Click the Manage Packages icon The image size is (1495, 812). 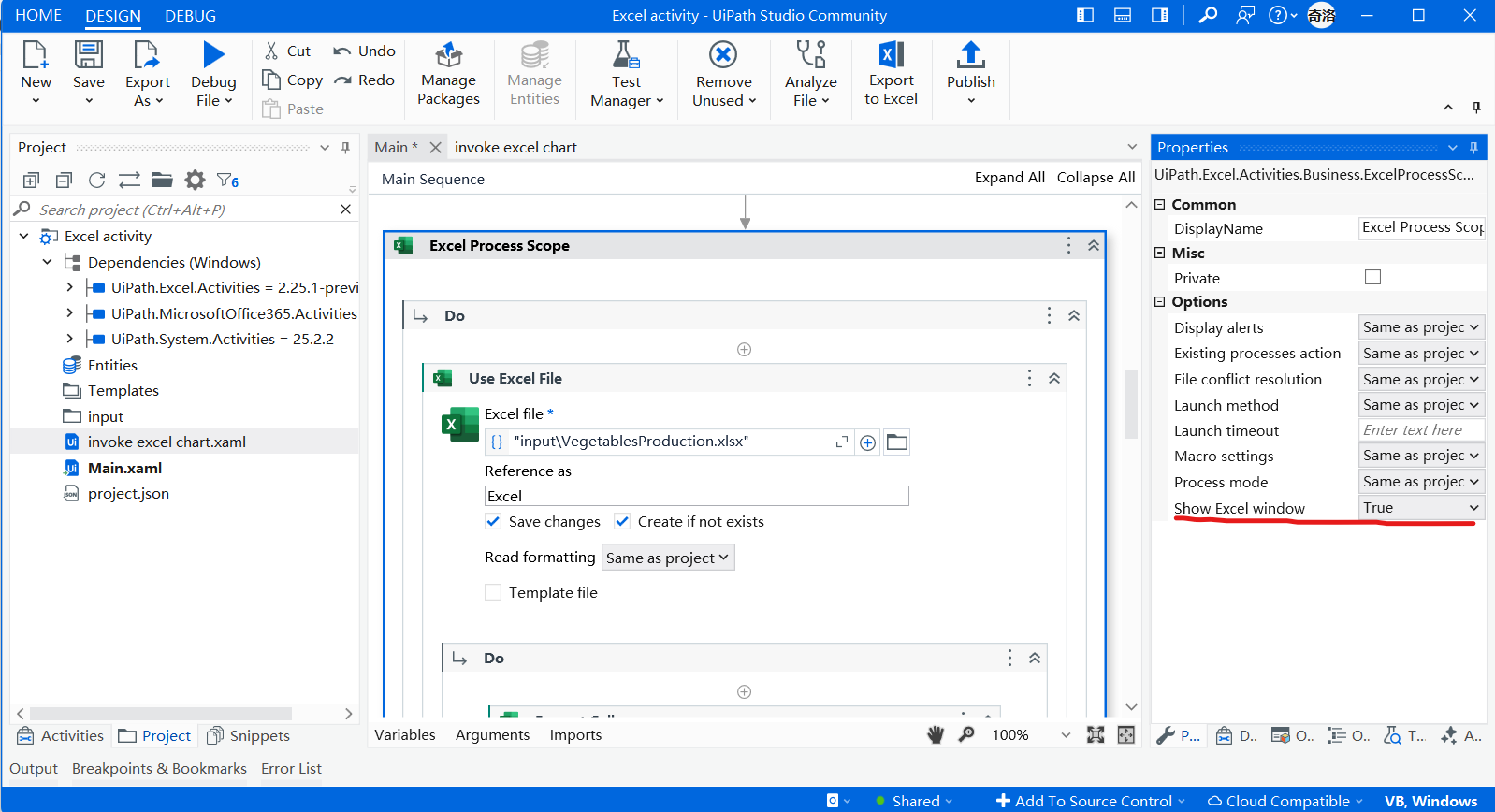click(x=448, y=56)
